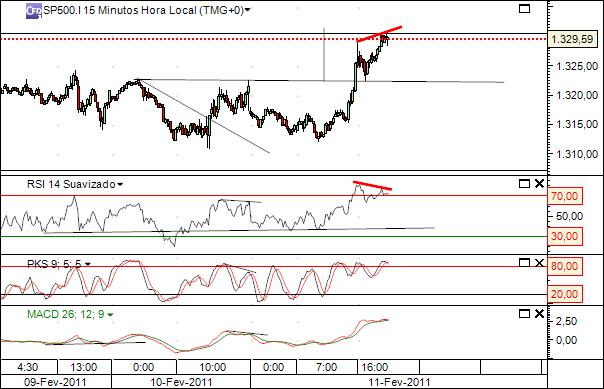Click the 10-Fev-2011 date label
Viewport: 604px width, 389px height.
[x=181, y=382]
